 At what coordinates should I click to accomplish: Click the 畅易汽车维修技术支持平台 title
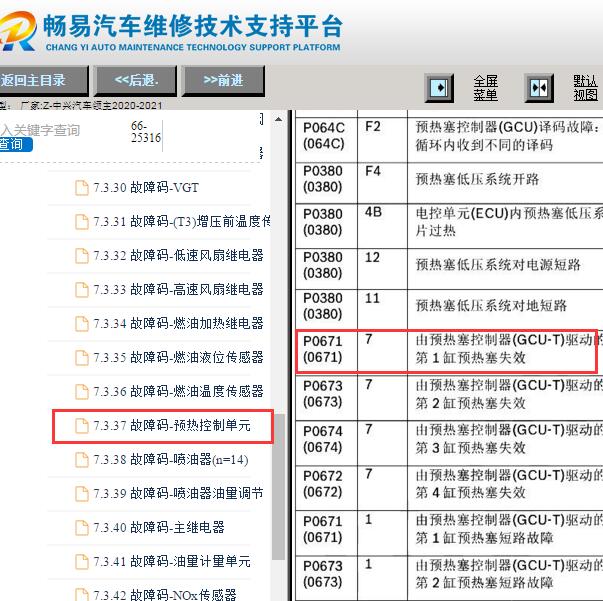192,26
